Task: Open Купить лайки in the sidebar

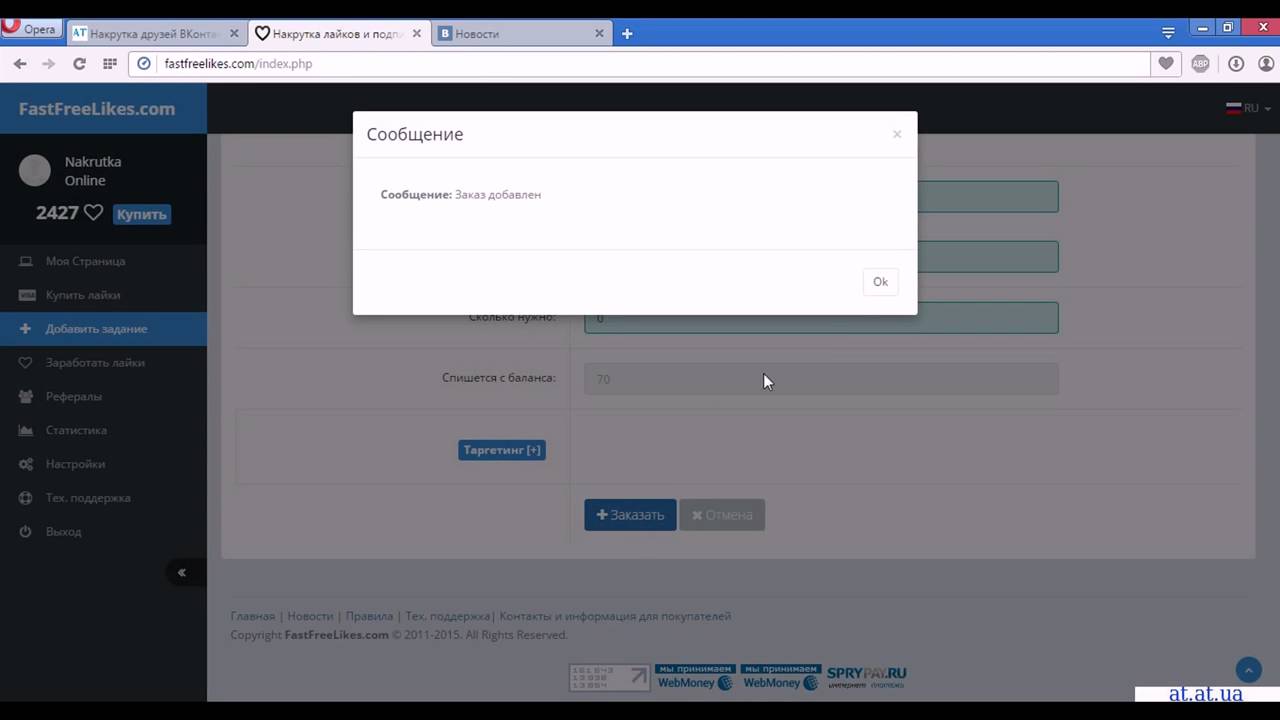Action: point(103,295)
